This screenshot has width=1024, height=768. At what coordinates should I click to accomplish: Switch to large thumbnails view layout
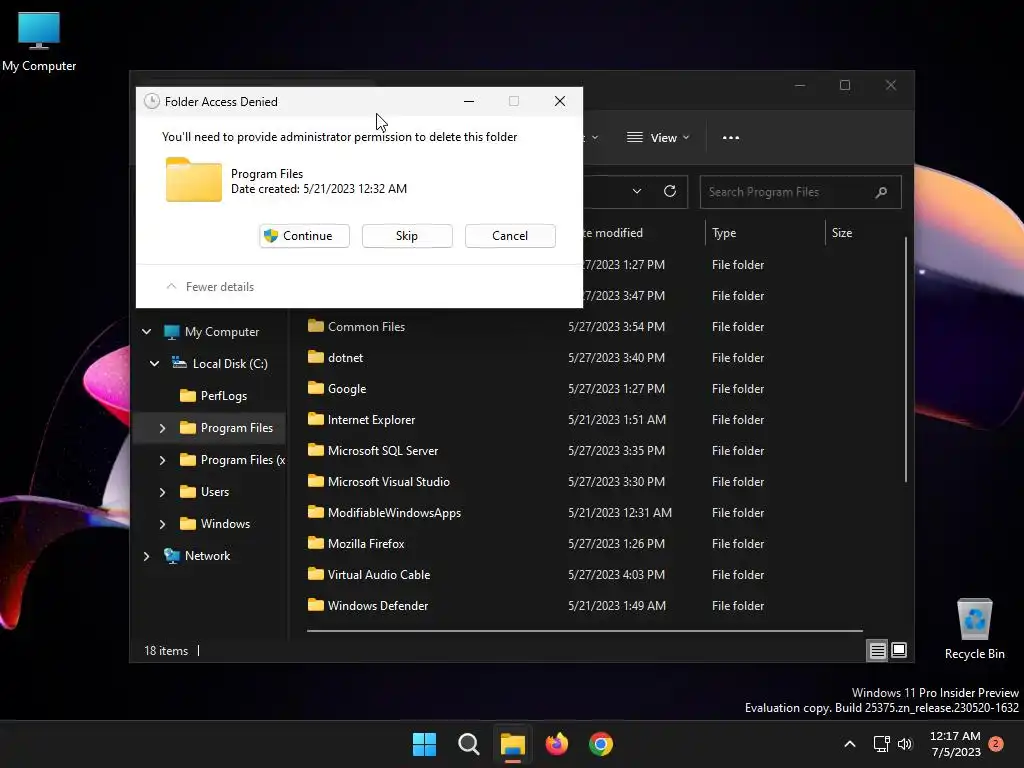(899, 650)
